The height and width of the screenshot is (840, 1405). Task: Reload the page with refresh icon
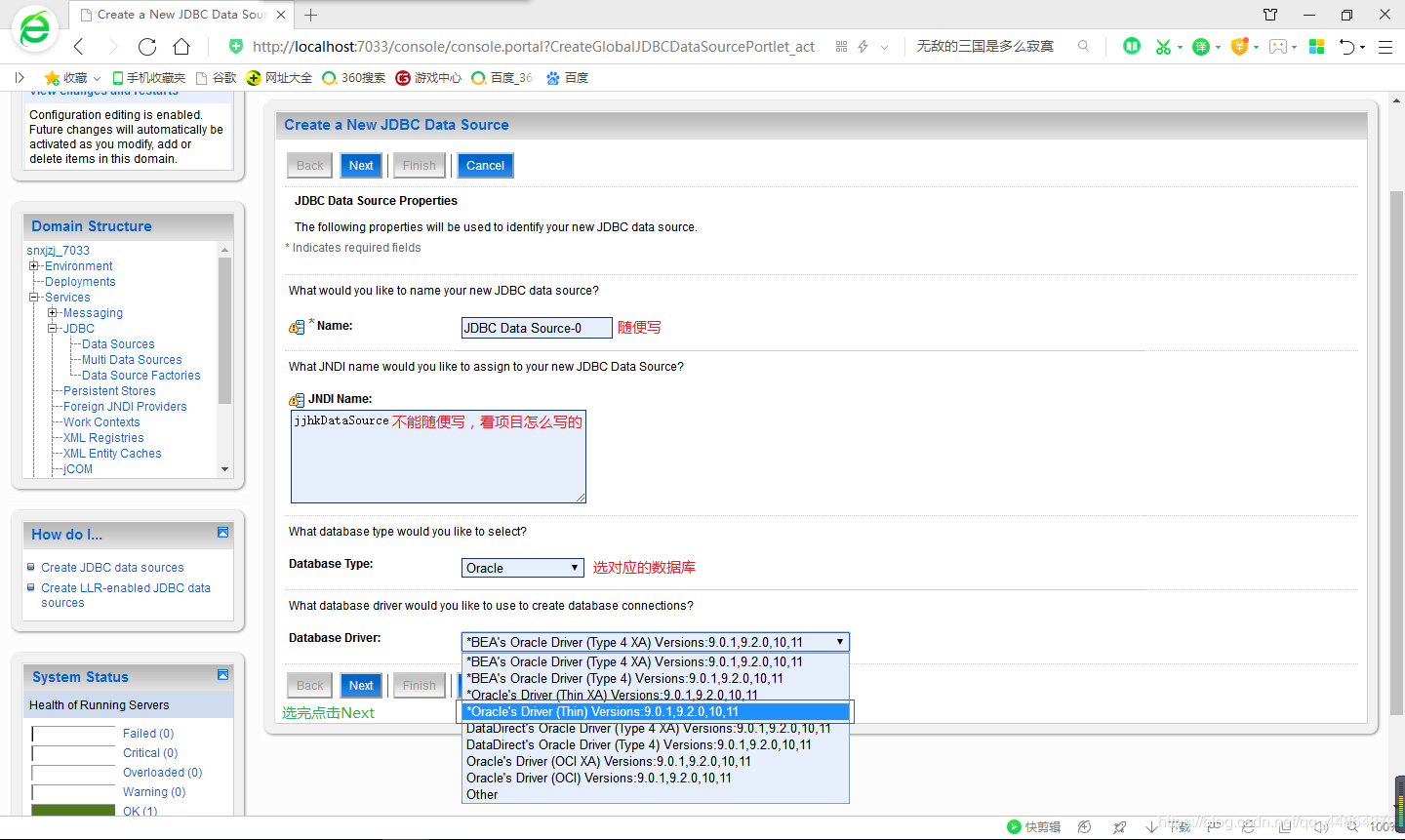point(147,47)
